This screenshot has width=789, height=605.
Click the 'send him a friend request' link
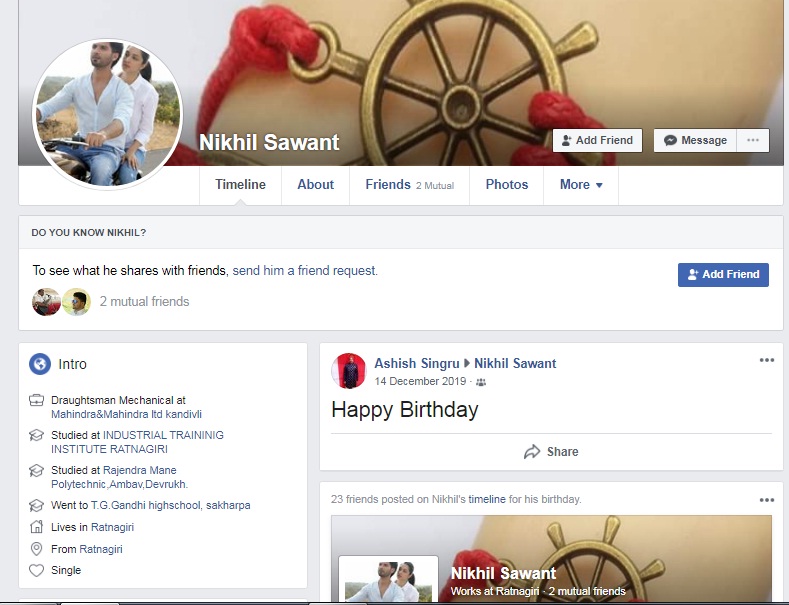tap(304, 271)
